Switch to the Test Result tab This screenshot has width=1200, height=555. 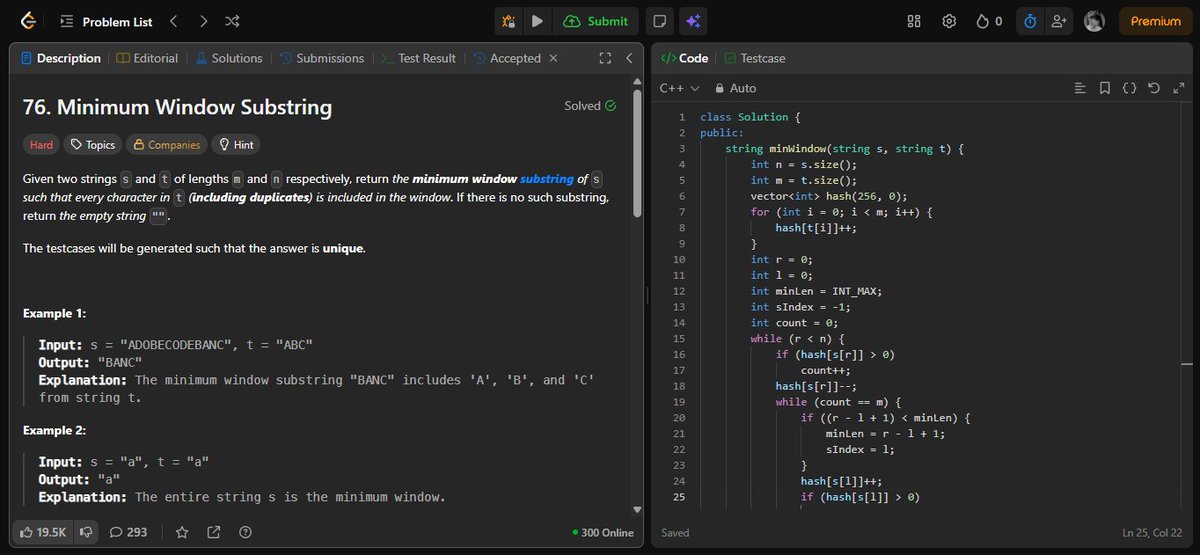(x=418, y=58)
